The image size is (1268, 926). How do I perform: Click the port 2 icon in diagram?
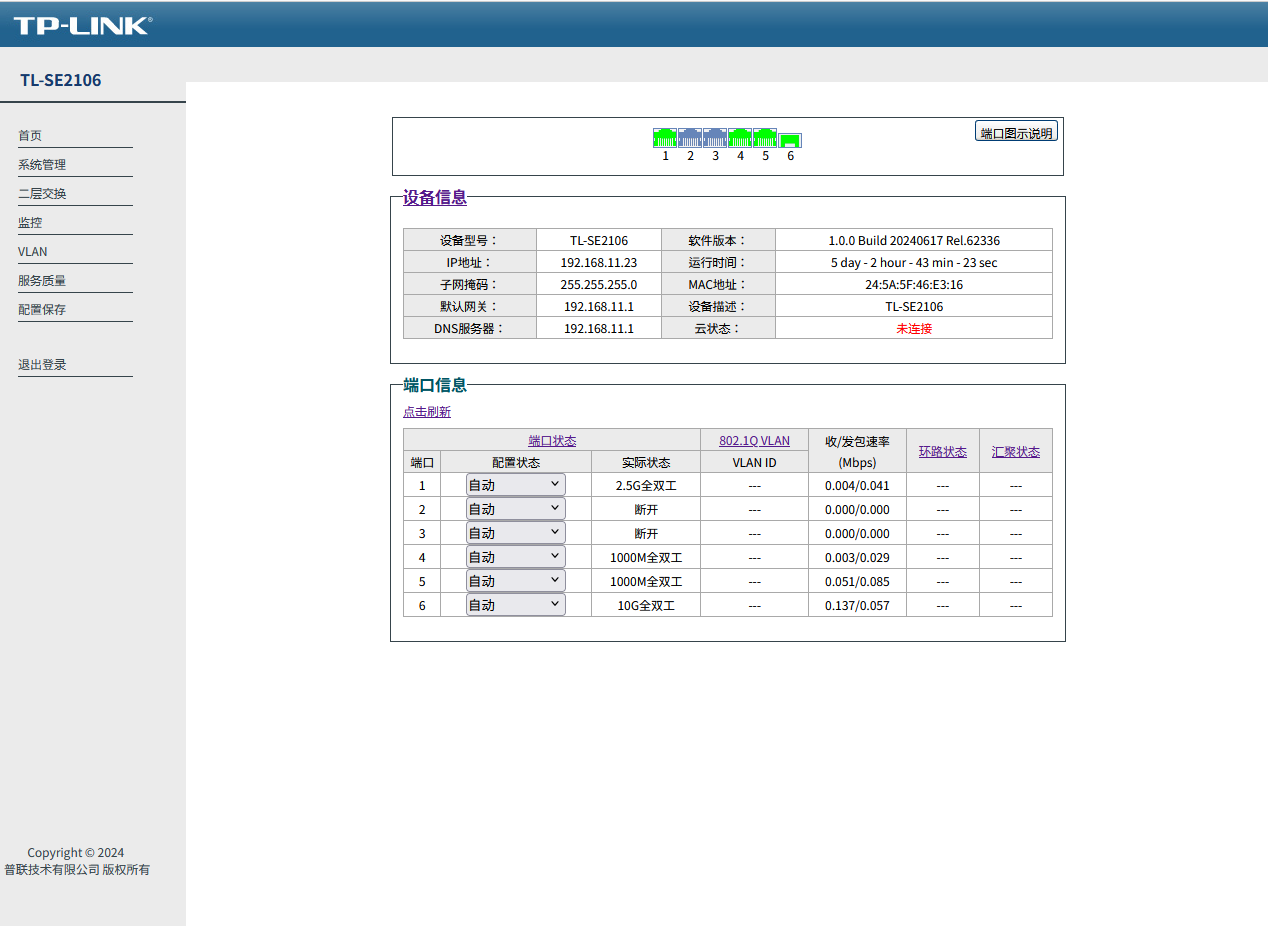coord(690,138)
